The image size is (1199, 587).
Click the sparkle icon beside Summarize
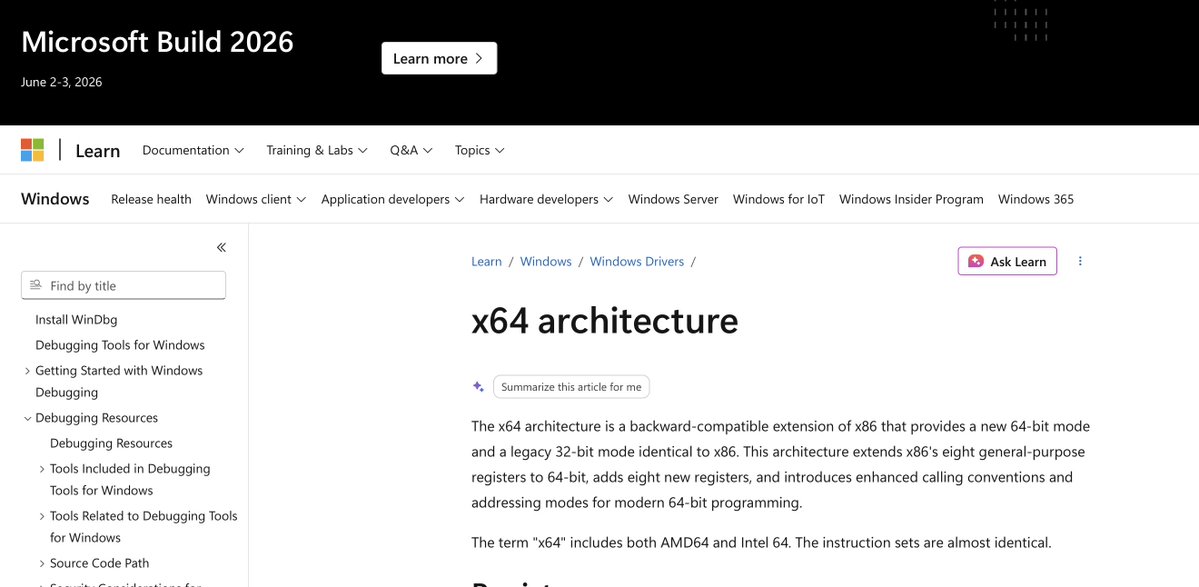(478, 387)
